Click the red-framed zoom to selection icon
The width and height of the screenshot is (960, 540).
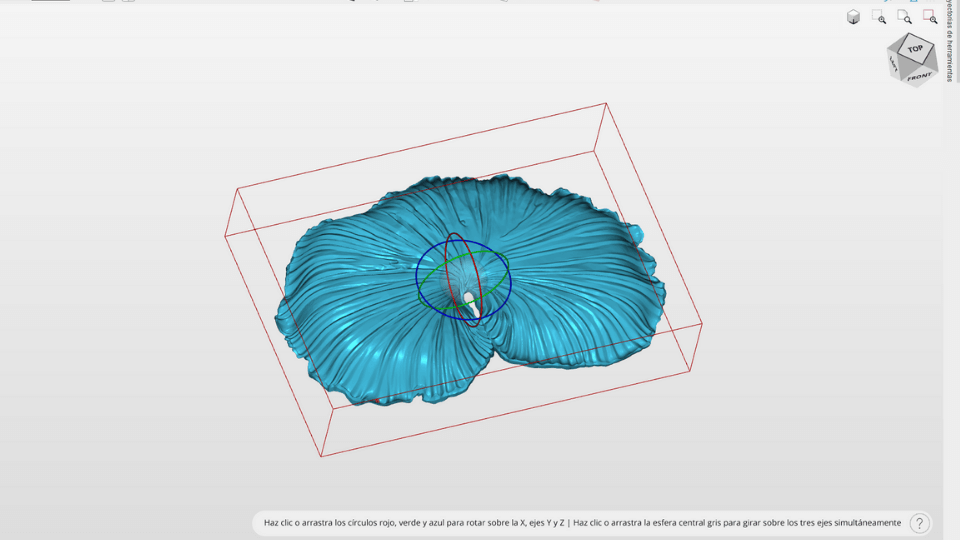click(930, 17)
